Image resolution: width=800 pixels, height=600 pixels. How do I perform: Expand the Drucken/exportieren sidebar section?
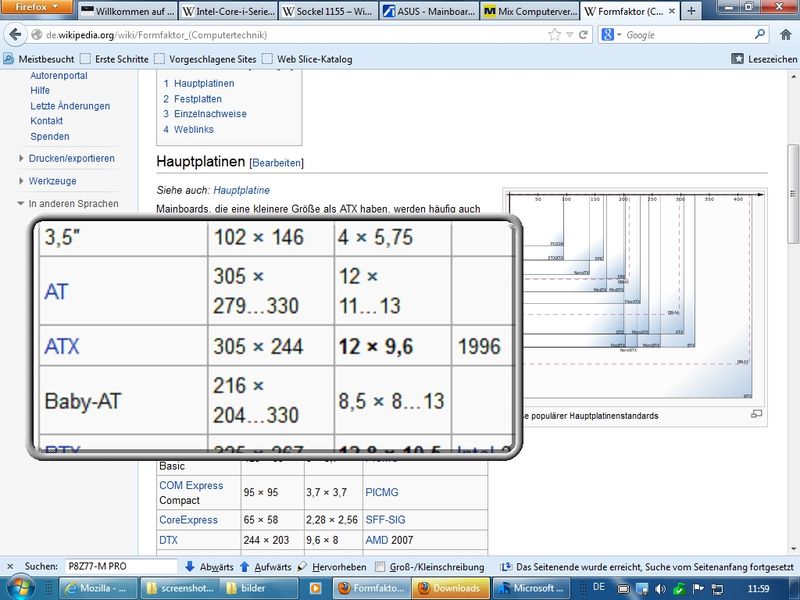click(71, 158)
